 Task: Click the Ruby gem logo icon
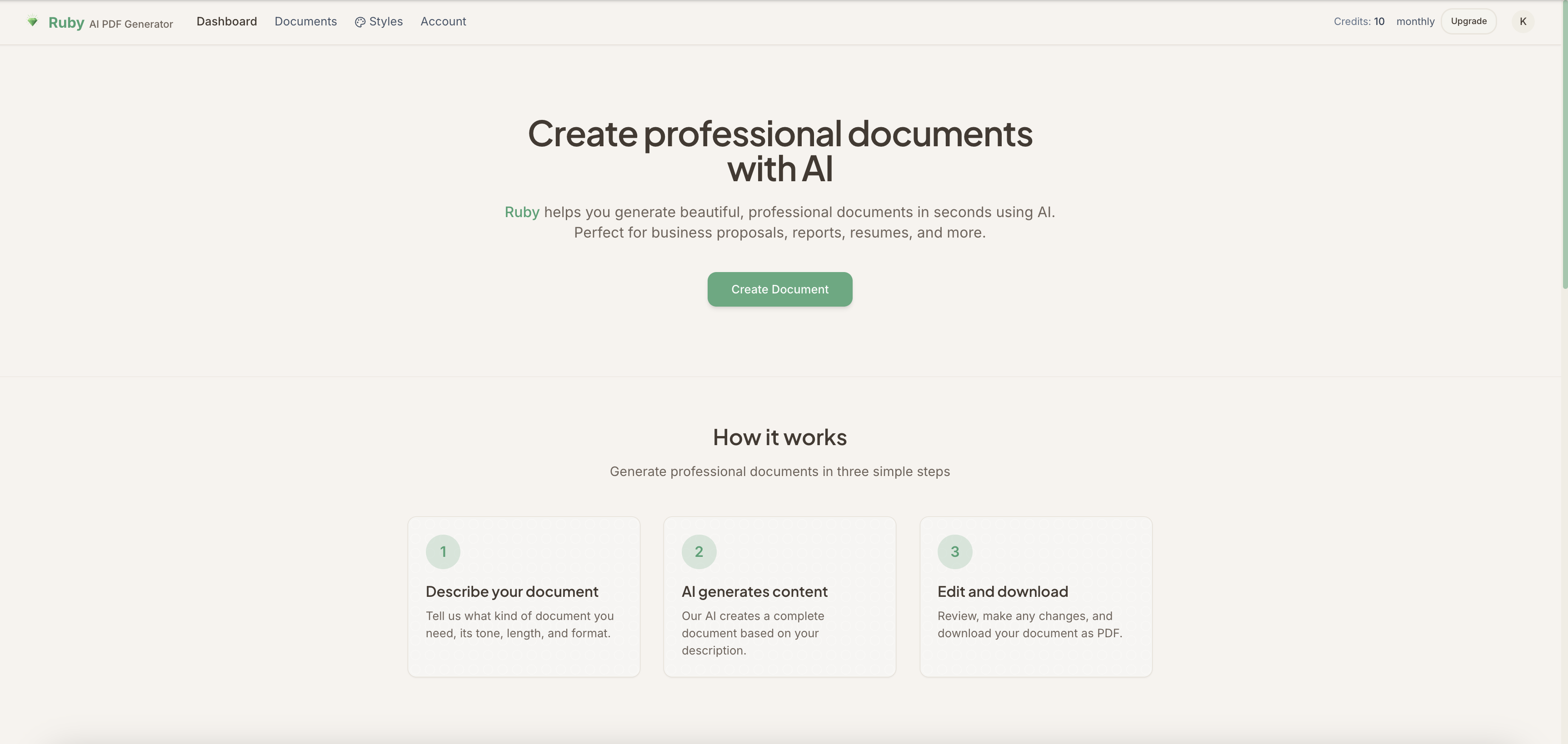pyautogui.click(x=32, y=21)
